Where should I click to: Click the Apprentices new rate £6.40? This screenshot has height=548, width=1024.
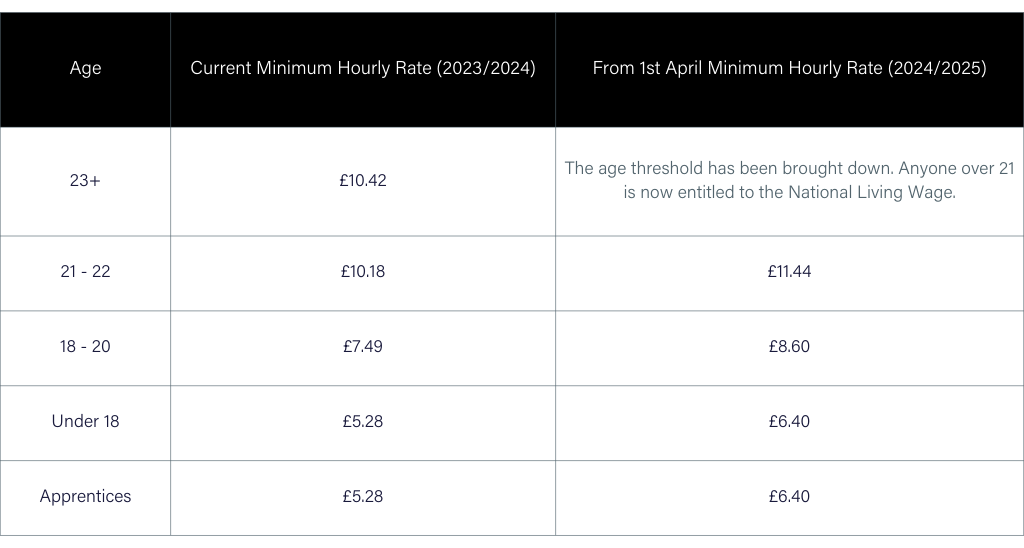(789, 496)
